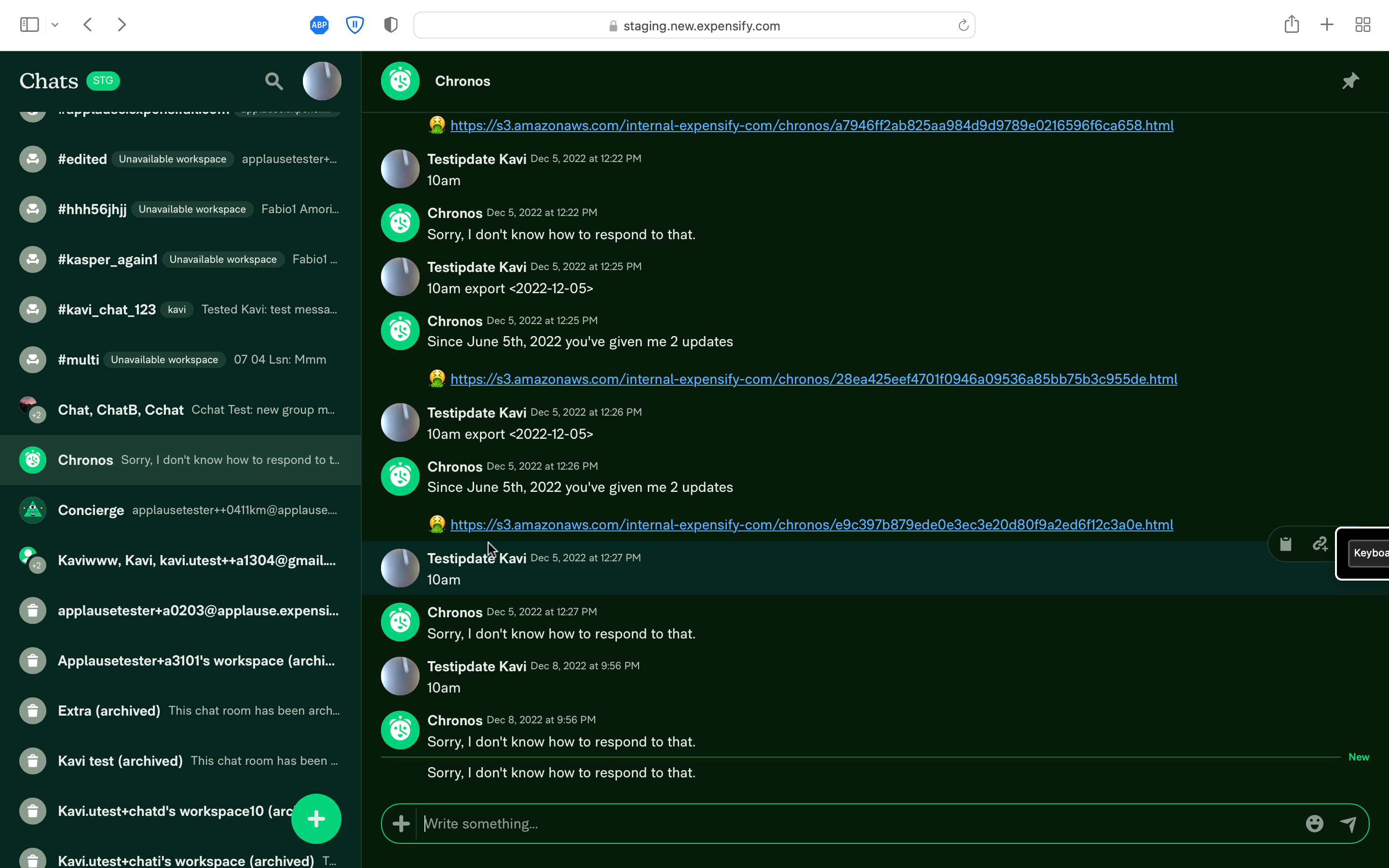Click the green plus floating action button
Image resolution: width=1389 pixels, height=868 pixels.
point(316,819)
